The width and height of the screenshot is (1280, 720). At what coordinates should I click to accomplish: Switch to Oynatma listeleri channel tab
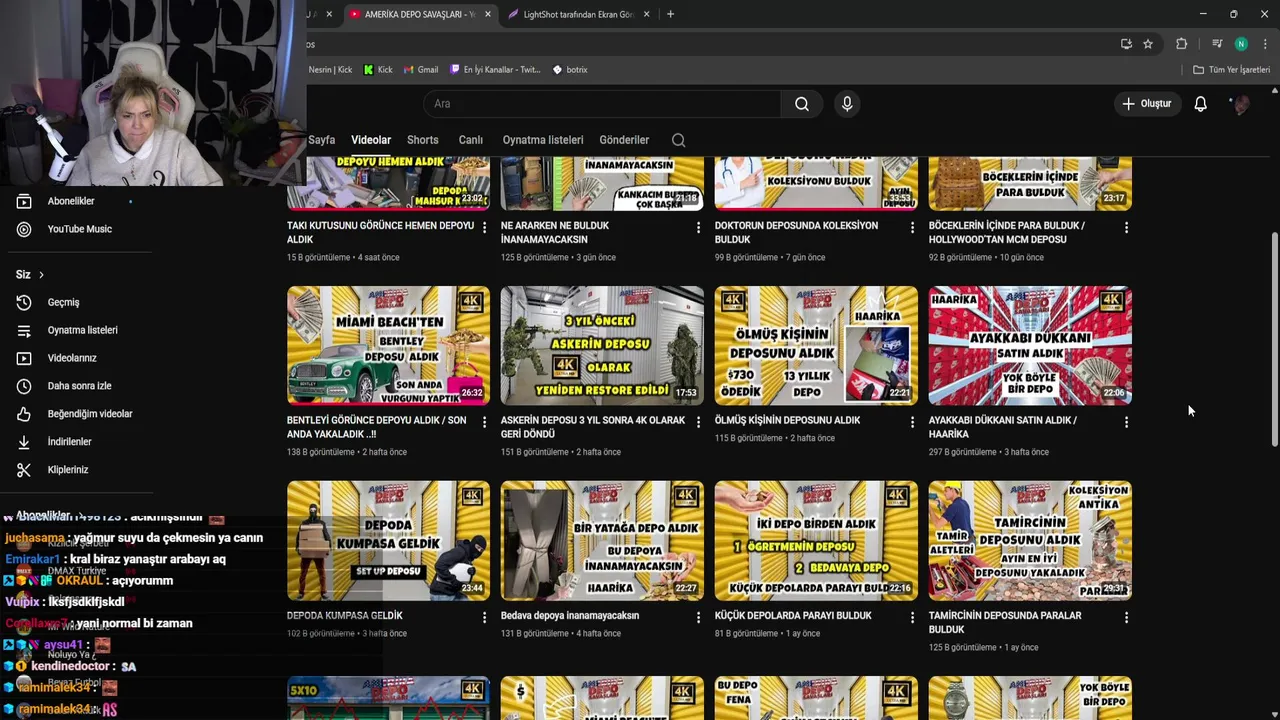pos(543,140)
